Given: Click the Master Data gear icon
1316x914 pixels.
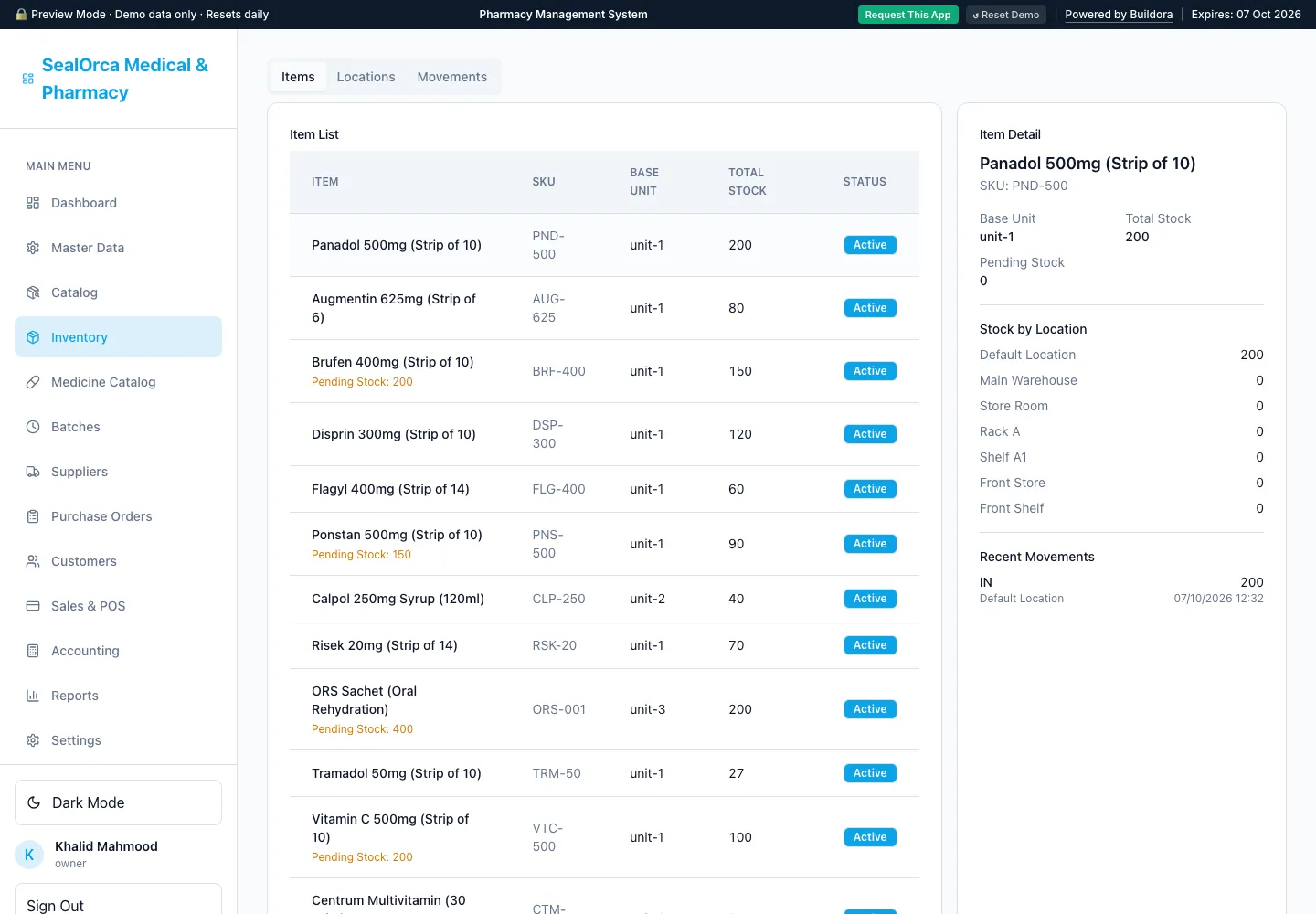Looking at the screenshot, I should pos(33,248).
